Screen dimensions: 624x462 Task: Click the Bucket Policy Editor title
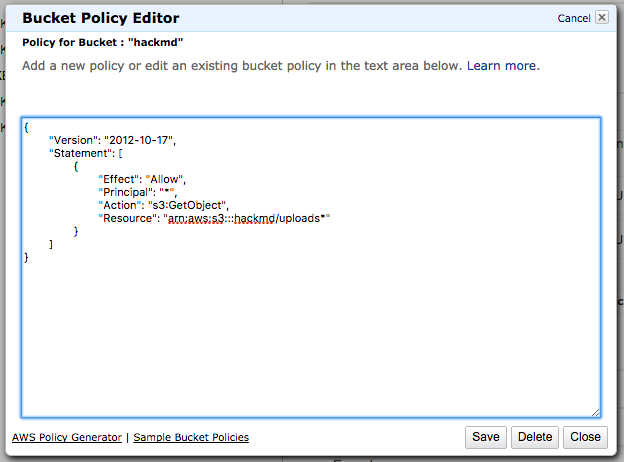coord(101,18)
